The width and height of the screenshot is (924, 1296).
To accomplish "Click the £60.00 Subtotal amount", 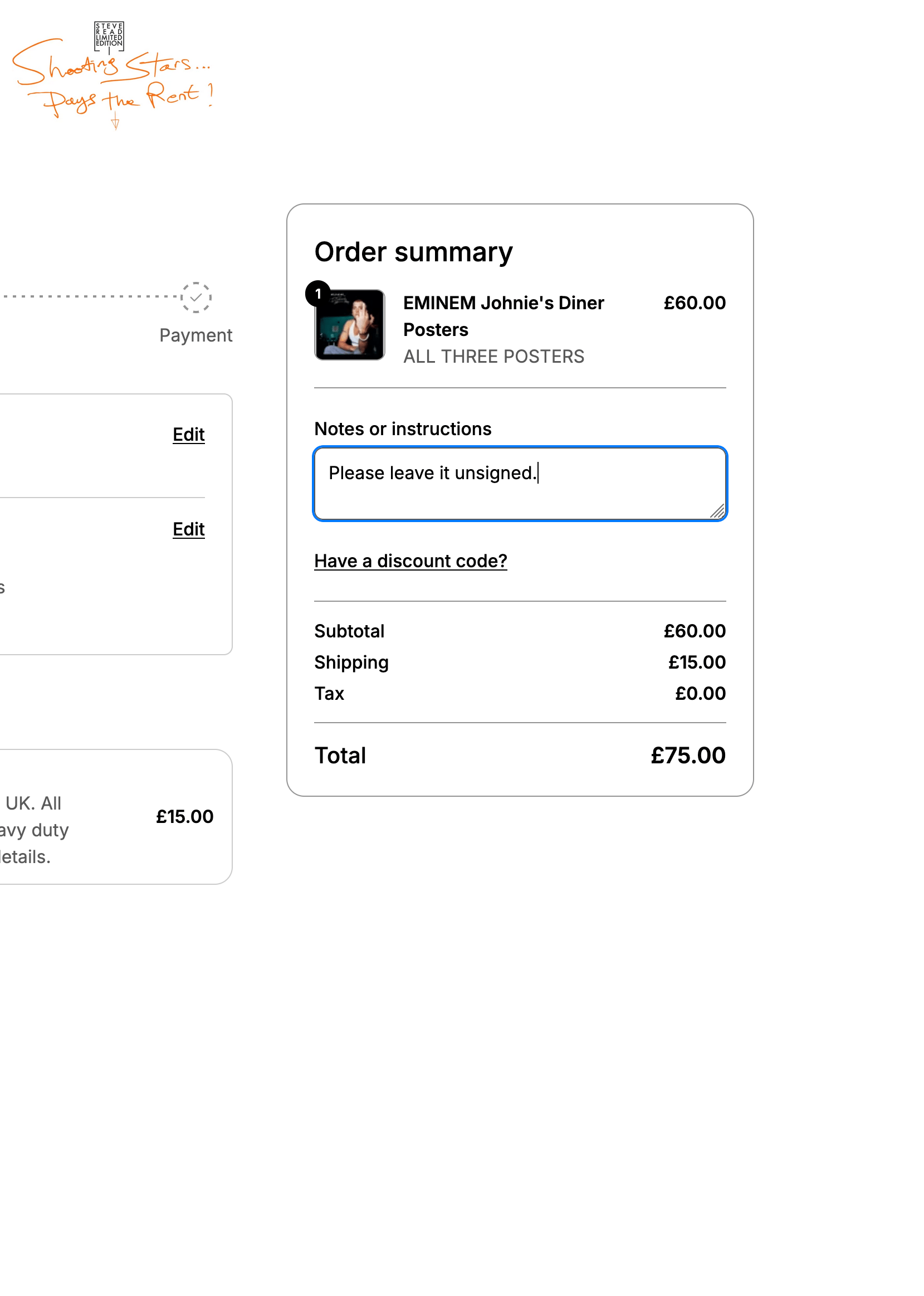I will [x=694, y=631].
